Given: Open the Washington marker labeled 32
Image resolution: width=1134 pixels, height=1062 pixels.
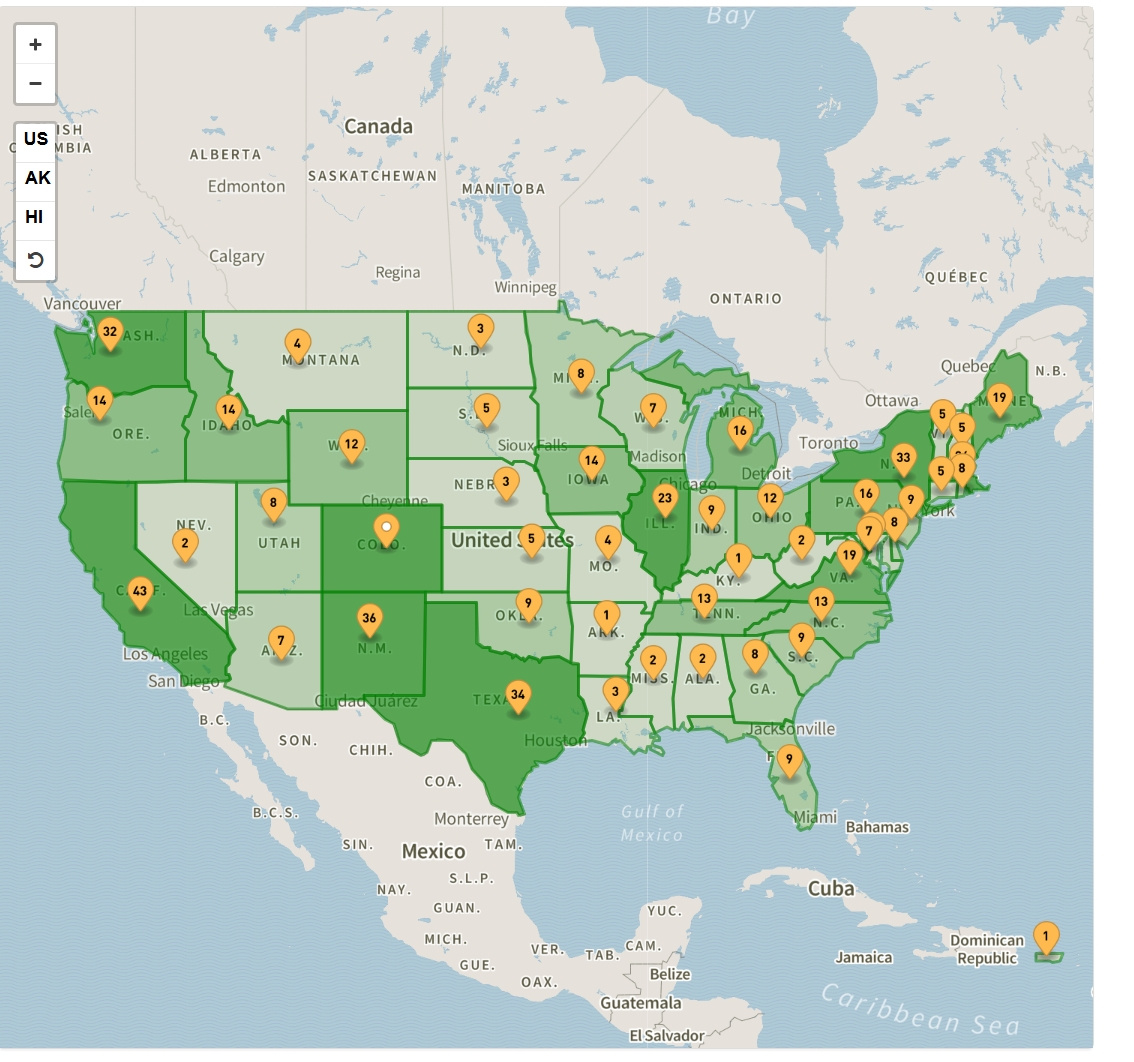Looking at the screenshot, I should (109, 334).
